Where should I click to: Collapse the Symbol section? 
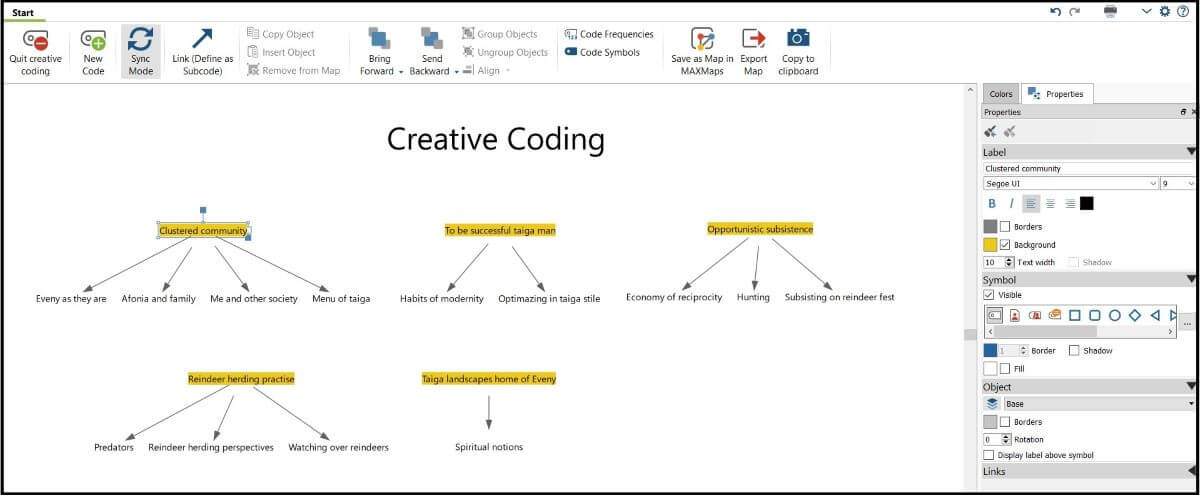pyautogui.click(x=1190, y=280)
